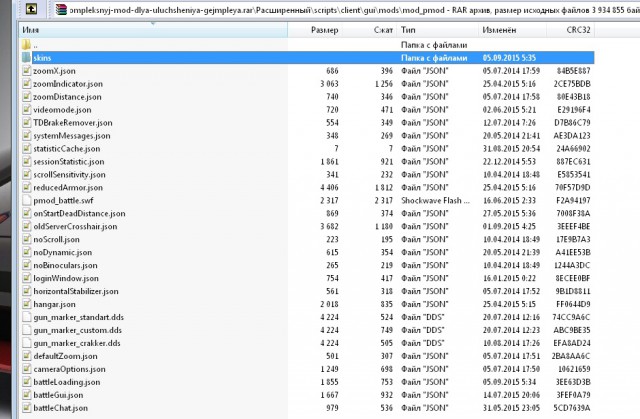Click the TDBrakeRemover.json file icon

pos(27,122)
